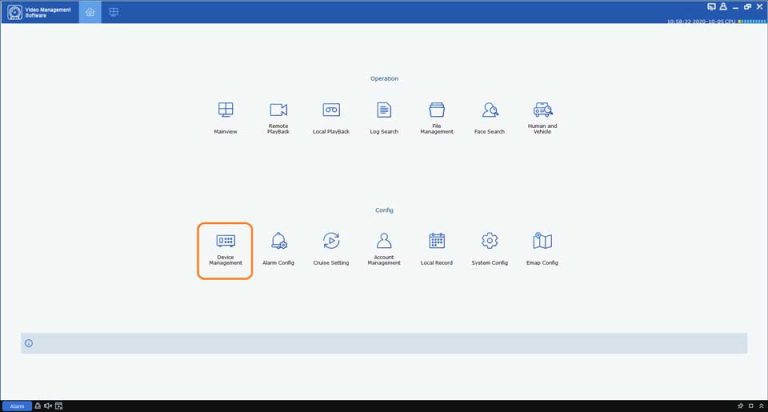Open Human and Vehicle search

pos(543,110)
